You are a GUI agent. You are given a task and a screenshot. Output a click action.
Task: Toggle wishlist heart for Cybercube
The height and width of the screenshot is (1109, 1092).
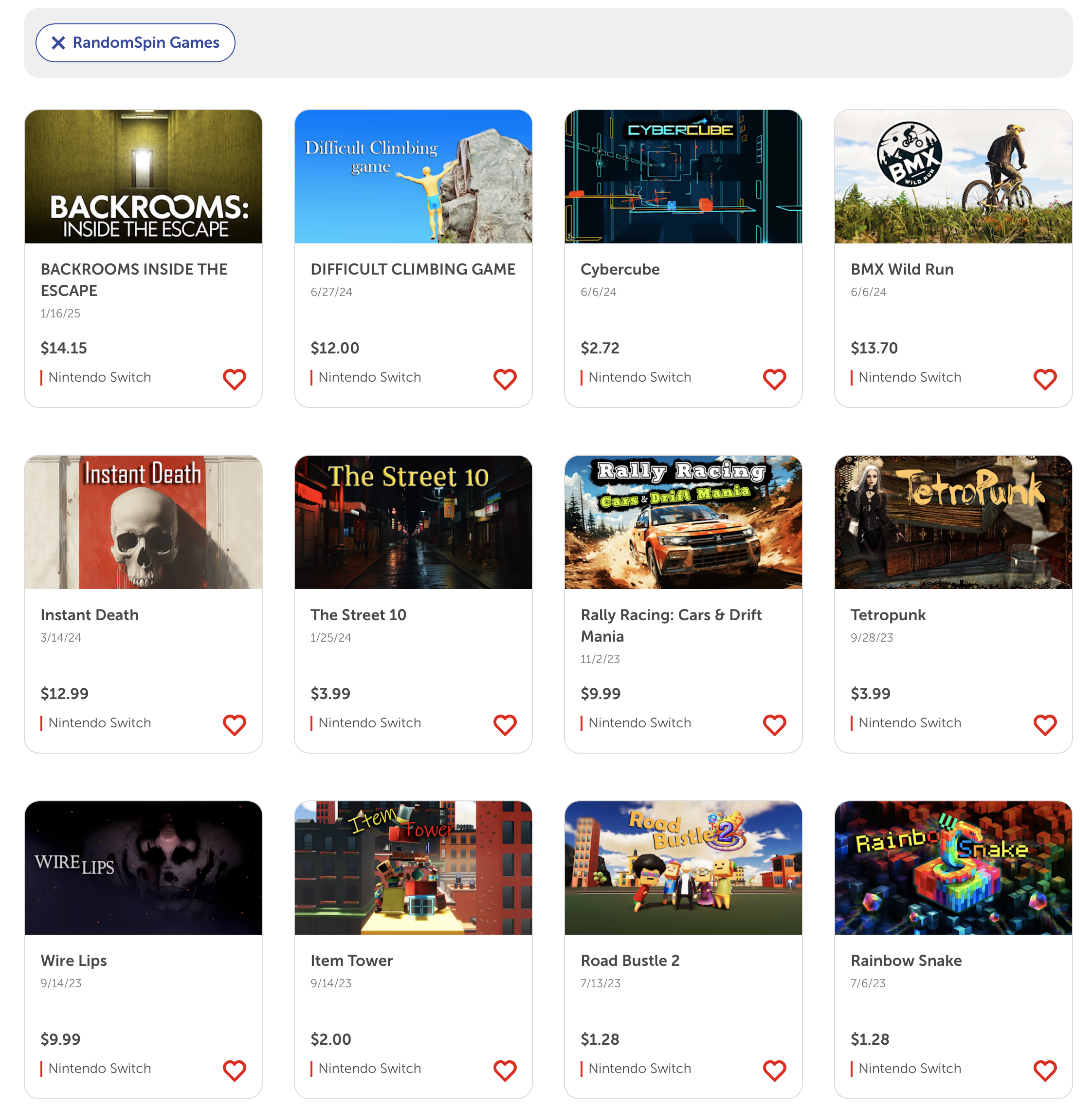pyautogui.click(x=774, y=379)
